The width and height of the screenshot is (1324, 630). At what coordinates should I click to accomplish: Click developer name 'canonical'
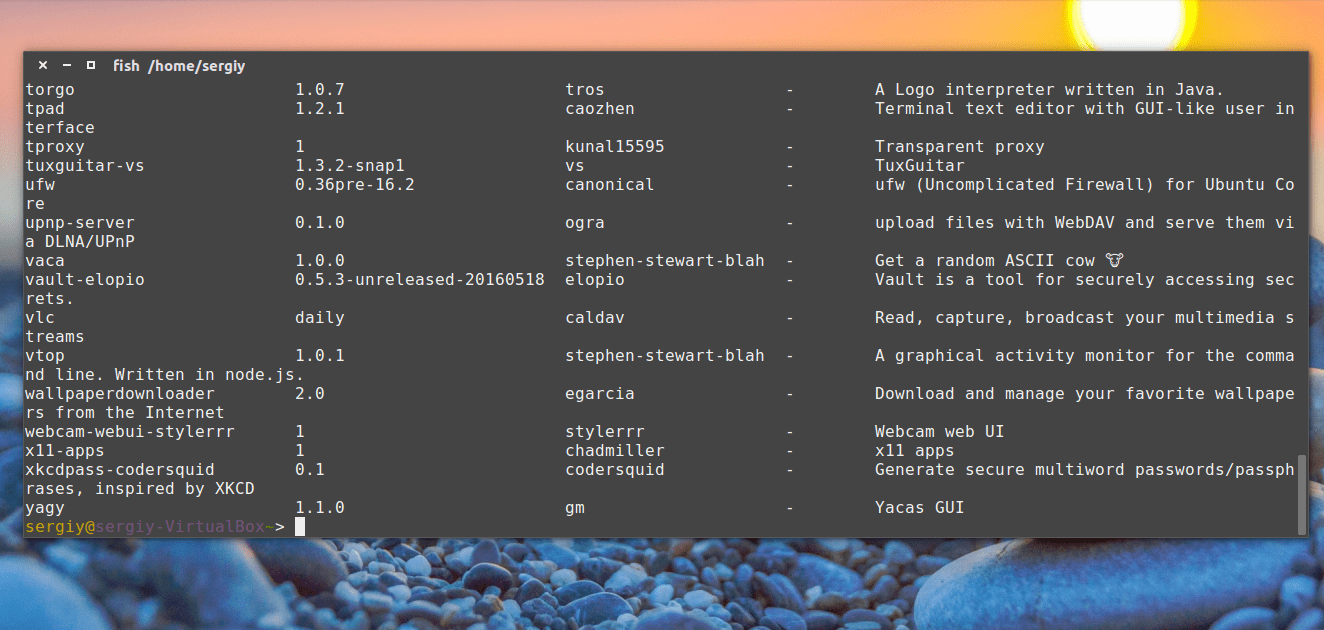(609, 185)
